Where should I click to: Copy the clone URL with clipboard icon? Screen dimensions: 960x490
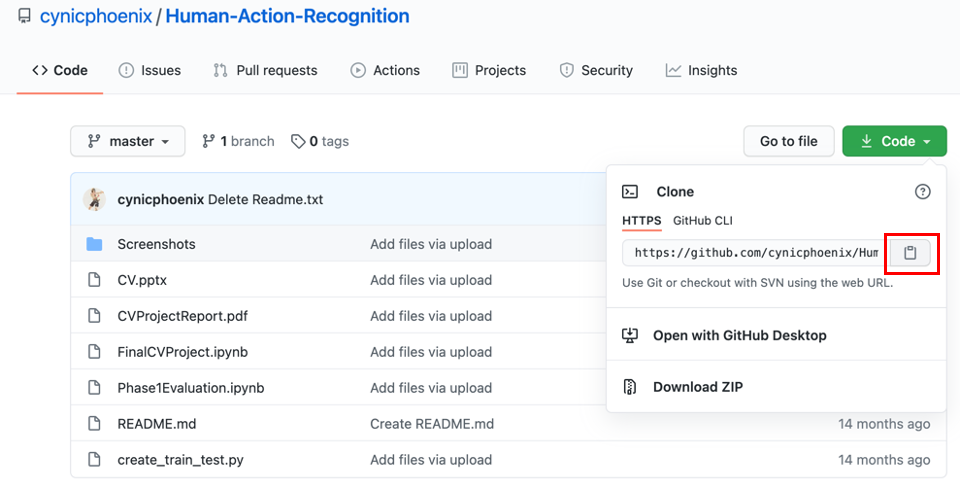pos(910,252)
